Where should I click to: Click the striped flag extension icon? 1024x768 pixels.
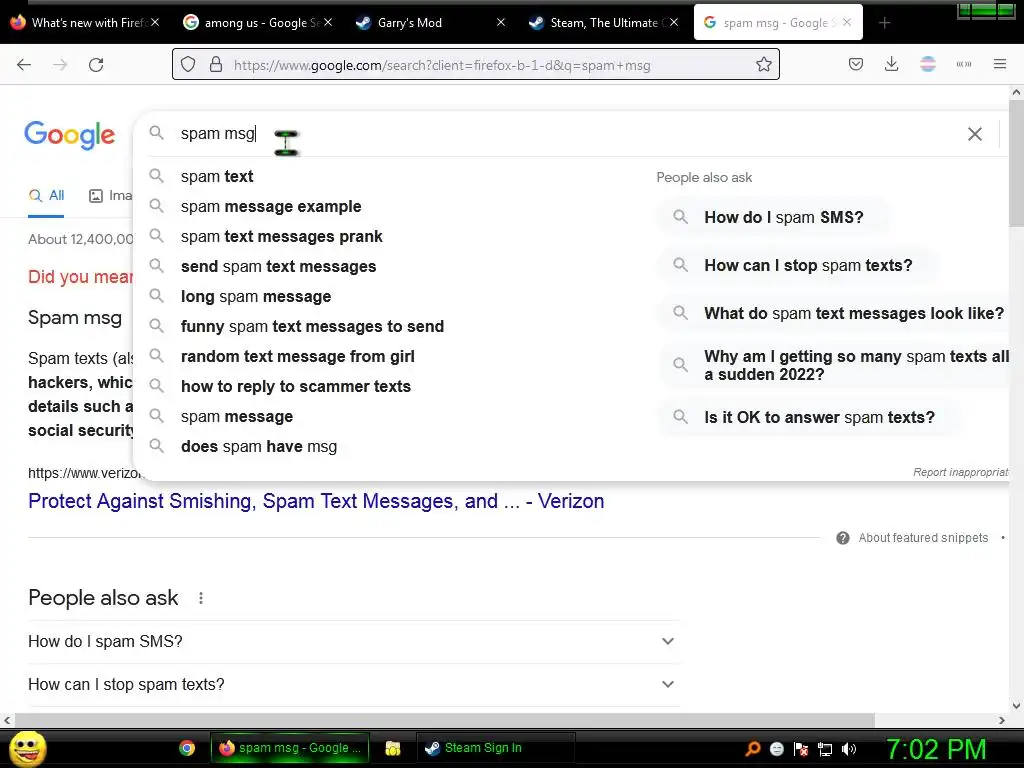tap(928, 64)
